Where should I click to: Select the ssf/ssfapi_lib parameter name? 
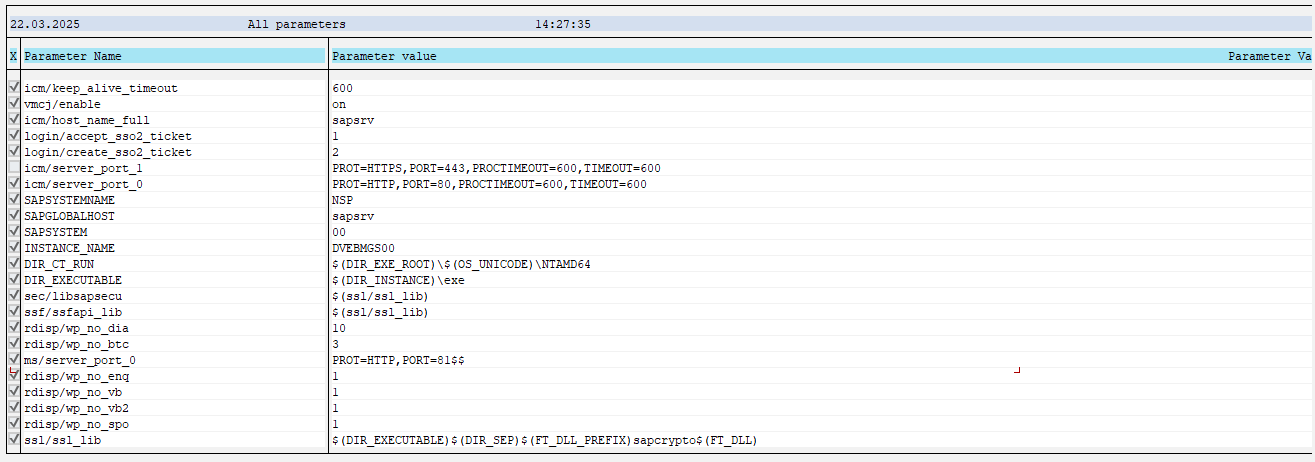click(x=73, y=312)
